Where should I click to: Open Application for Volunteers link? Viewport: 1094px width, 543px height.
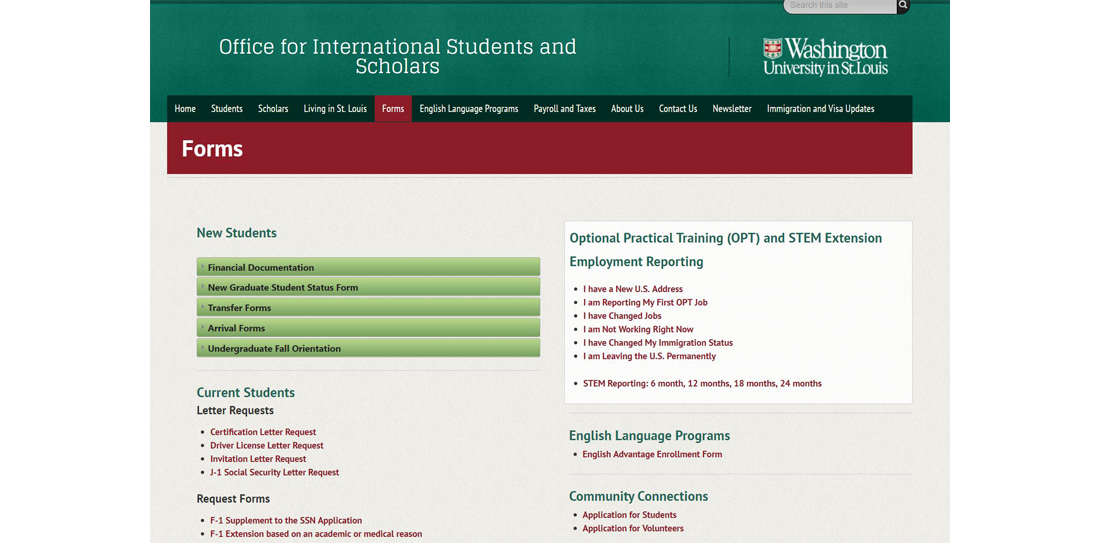click(633, 528)
